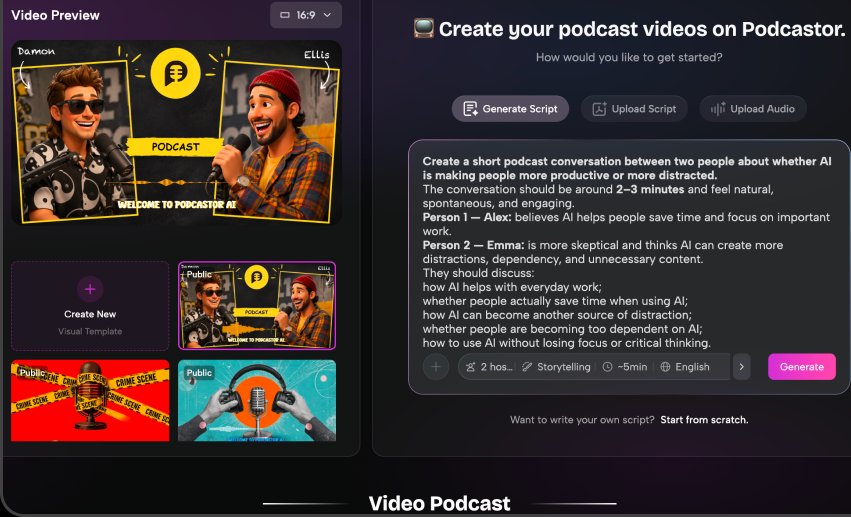Image resolution: width=851 pixels, height=517 pixels.
Task: Click the plus add-attachment button in prompt bar
Action: [x=436, y=367]
